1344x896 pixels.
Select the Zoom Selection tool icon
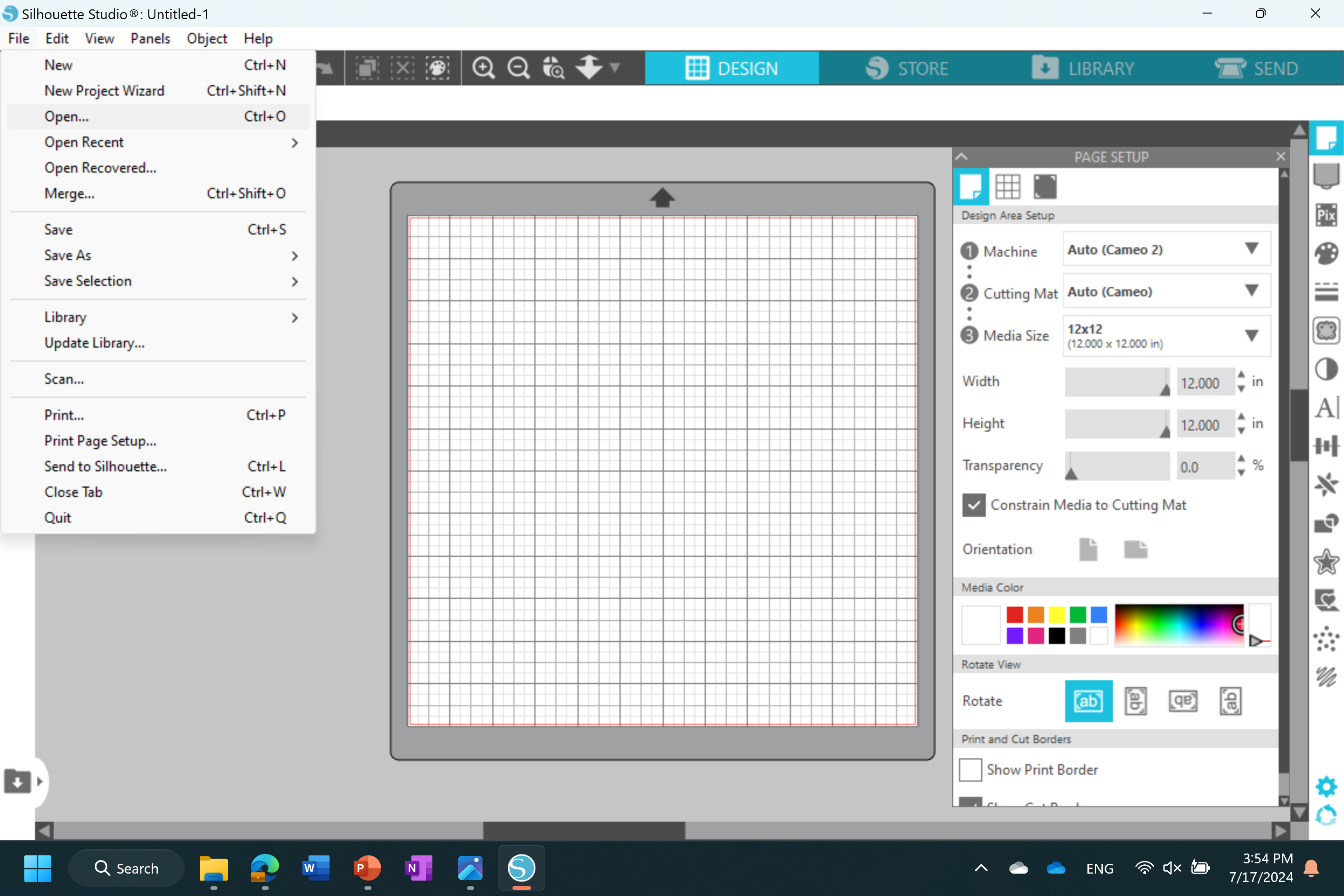click(x=553, y=68)
